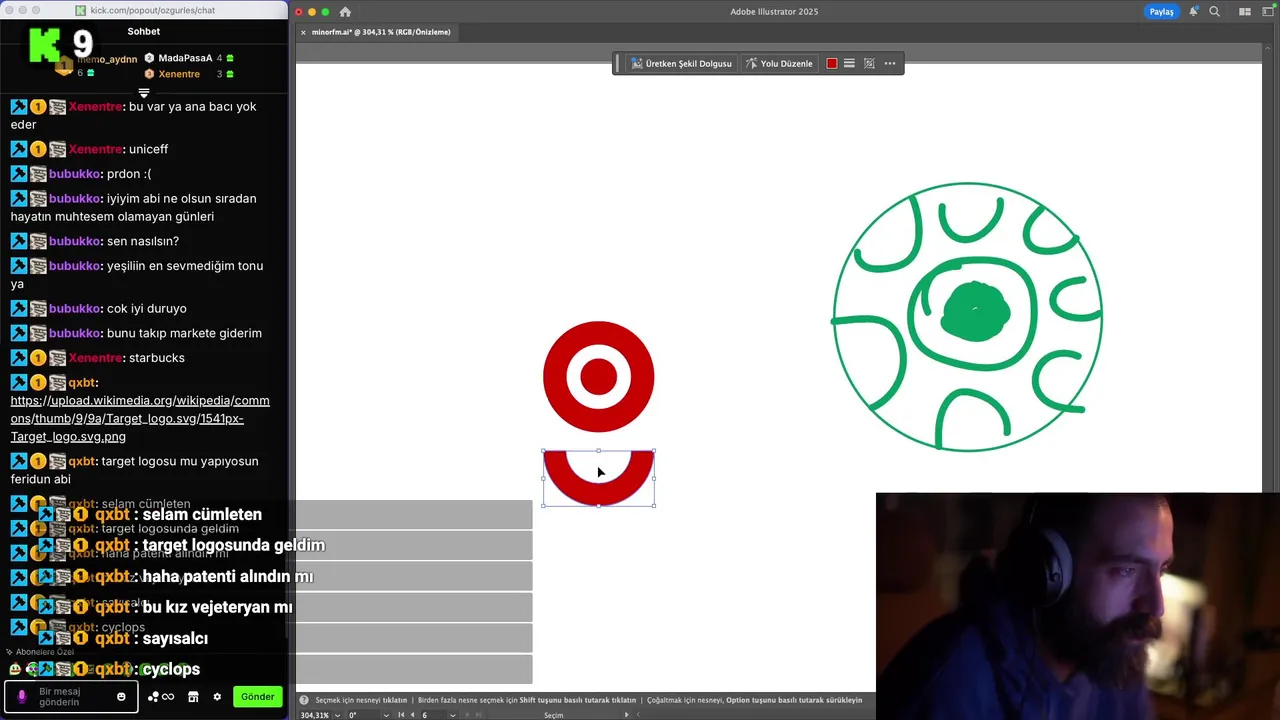Click bubukko on the prdon message
Screen dimensions: 1280x720
click(x=75, y=174)
